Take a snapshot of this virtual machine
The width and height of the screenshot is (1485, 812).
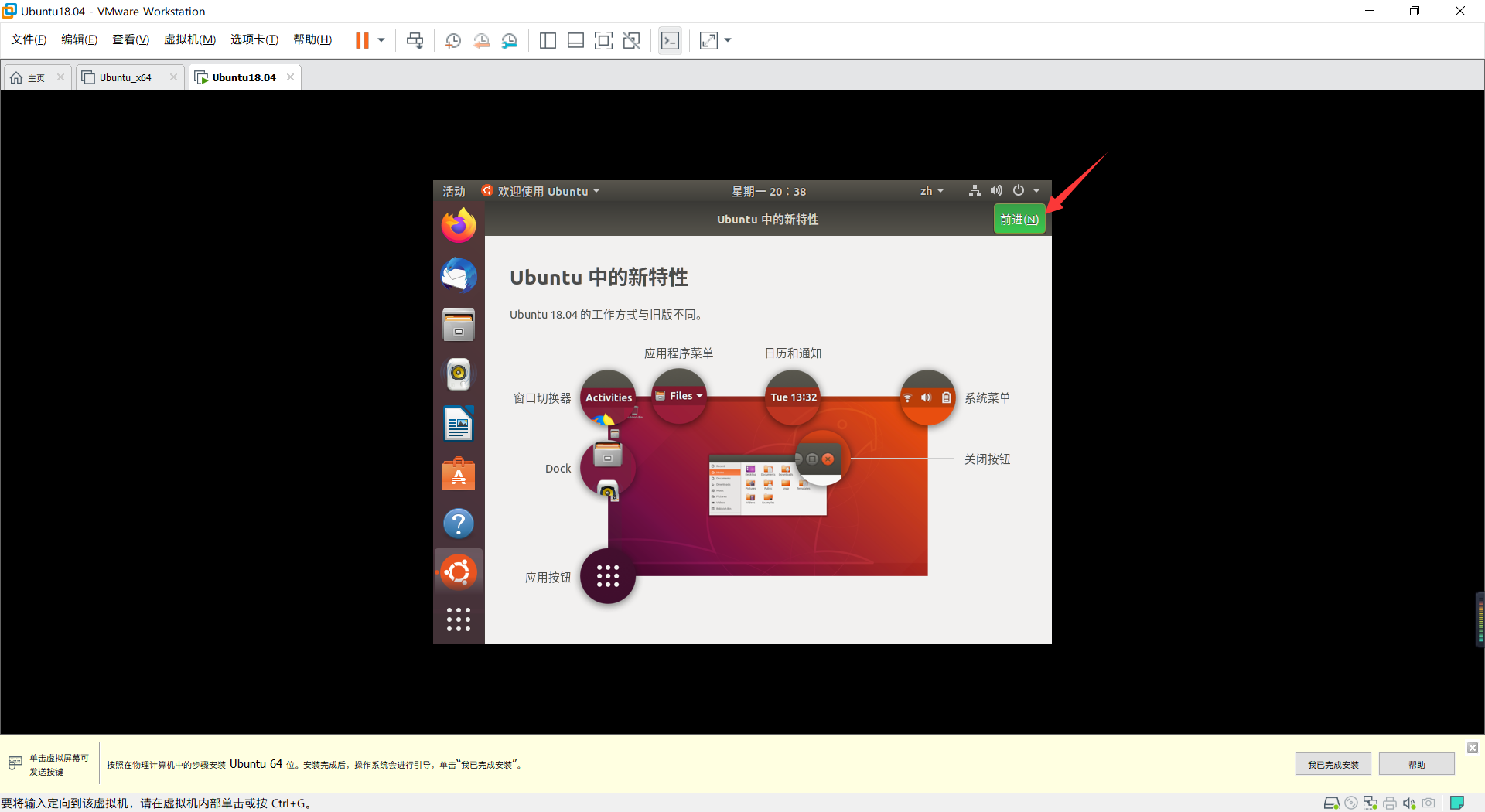(x=453, y=40)
